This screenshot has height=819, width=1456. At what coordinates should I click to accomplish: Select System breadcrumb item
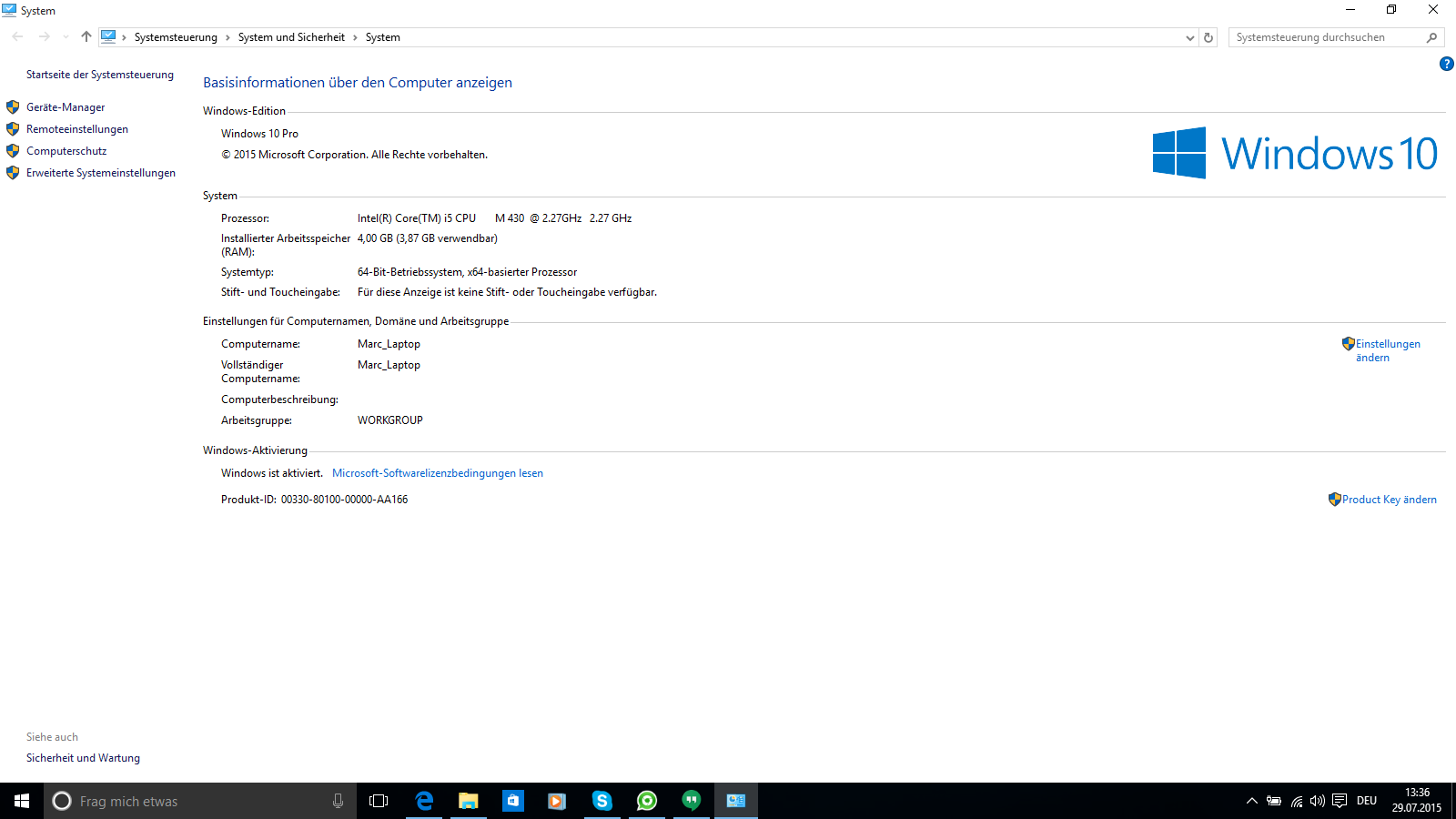click(383, 37)
